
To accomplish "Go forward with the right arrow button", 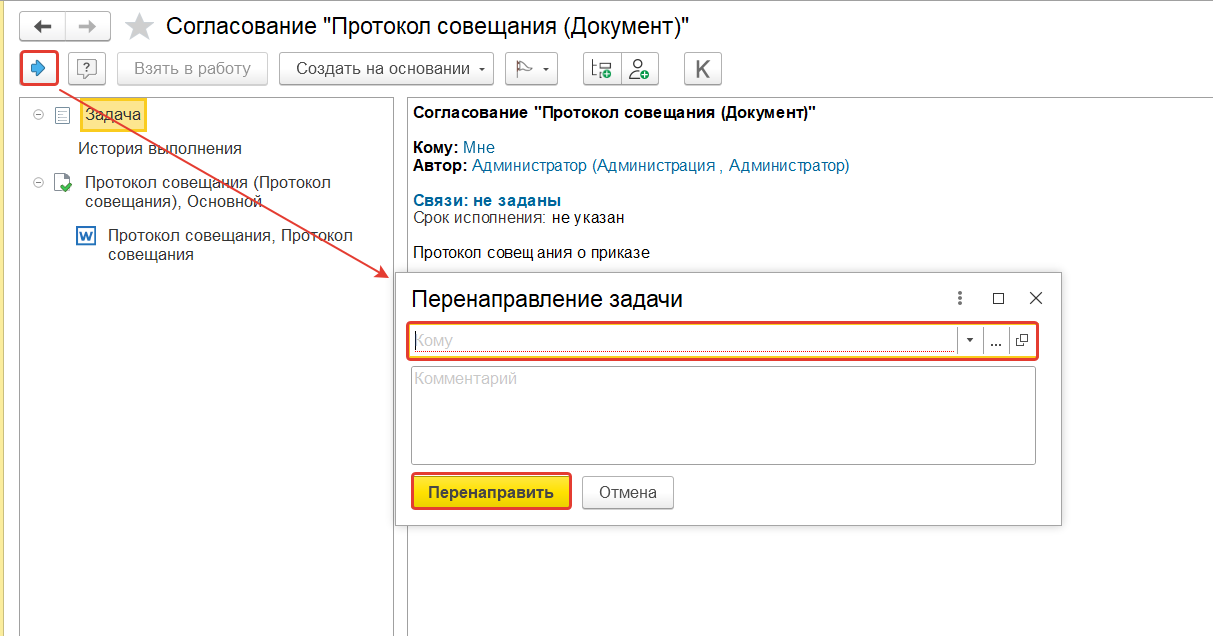I will point(87,26).
